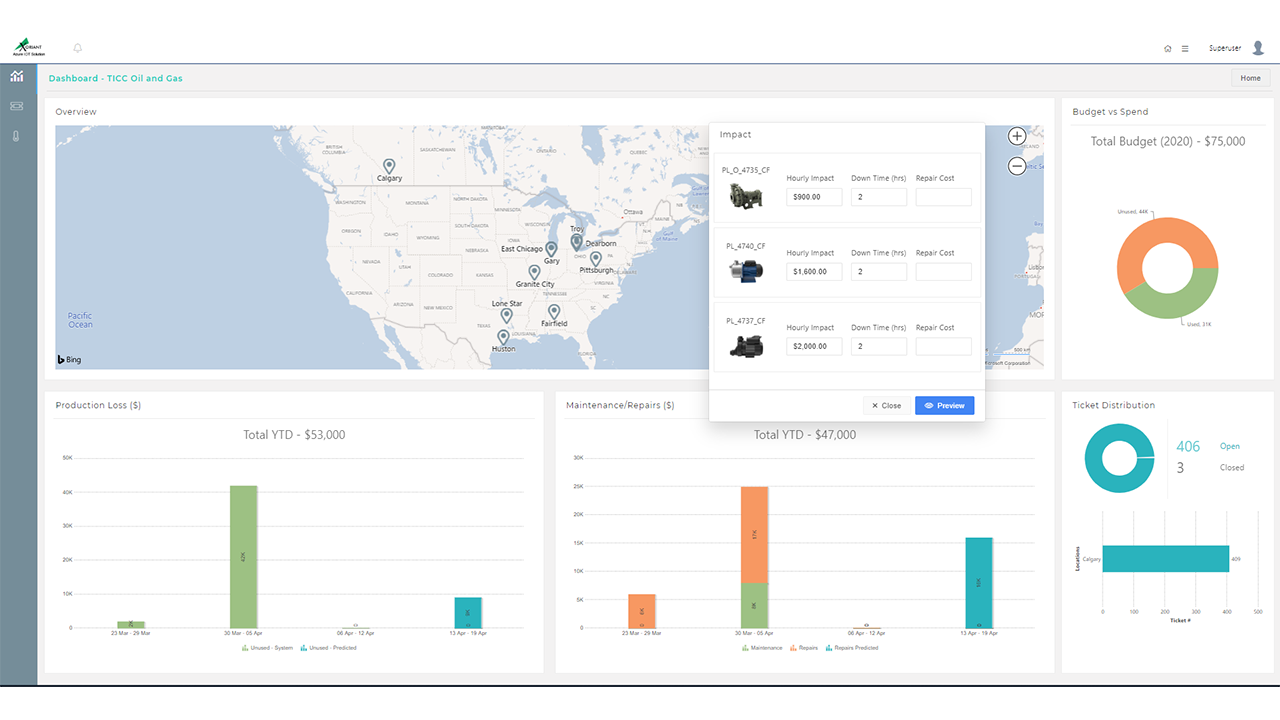Open the notifications bell icon
Screen dimensions: 1280x720
78,48
